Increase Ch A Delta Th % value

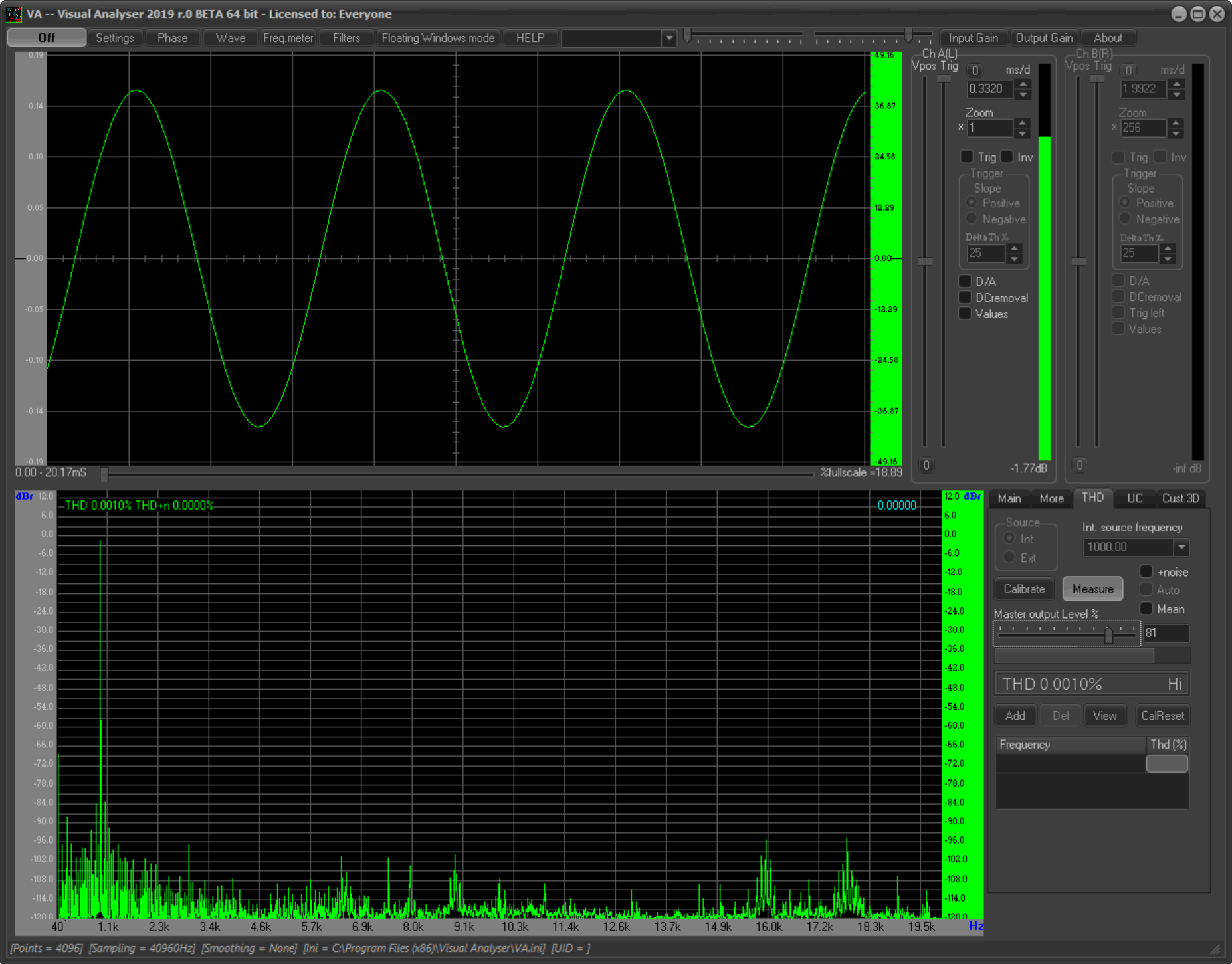[x=1014, y=248]
